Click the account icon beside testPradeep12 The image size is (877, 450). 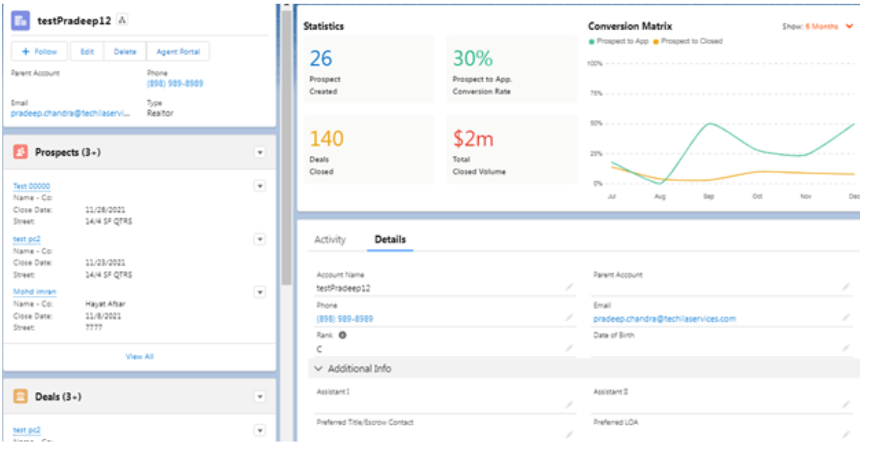(21, 21)
